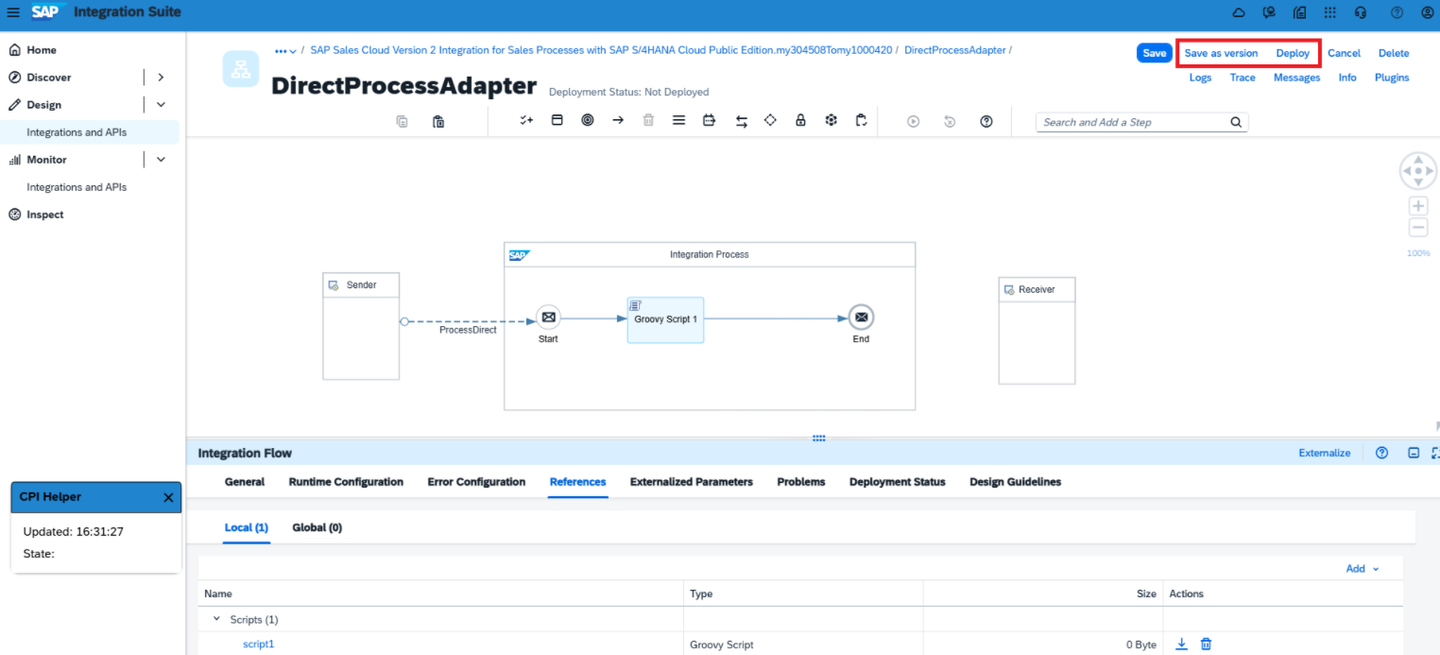
Task: Open the feedback chat icon in header
Action: [1269, 12]
